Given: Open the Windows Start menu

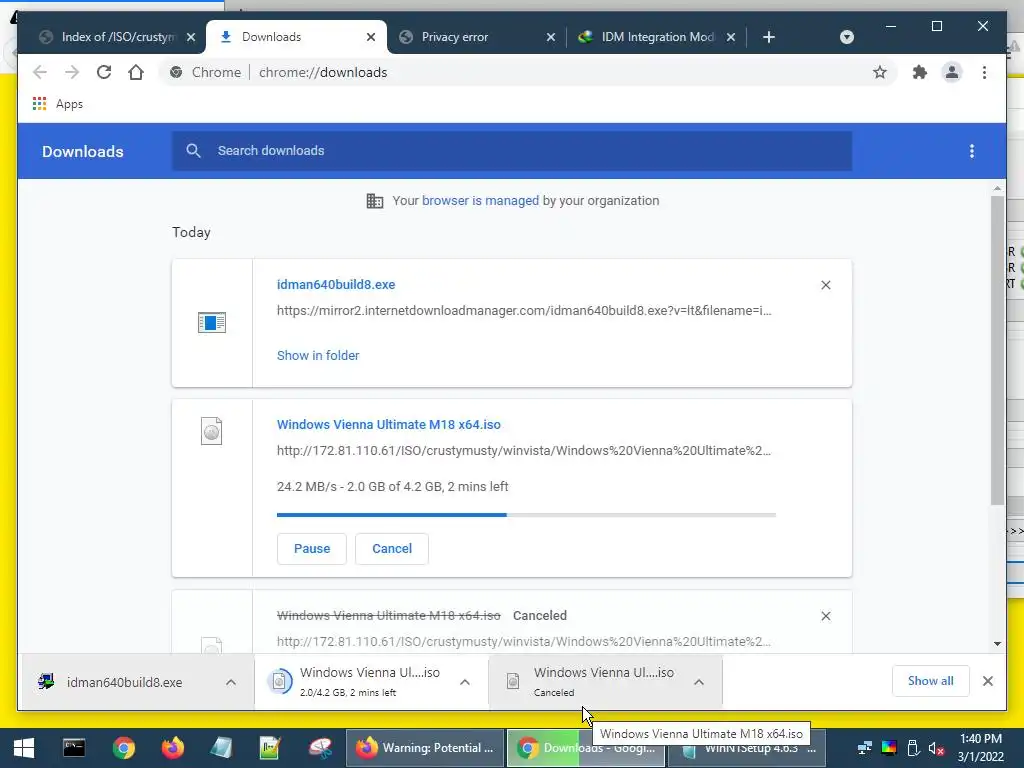Looking at the screenshot, I should pos(24,748).
